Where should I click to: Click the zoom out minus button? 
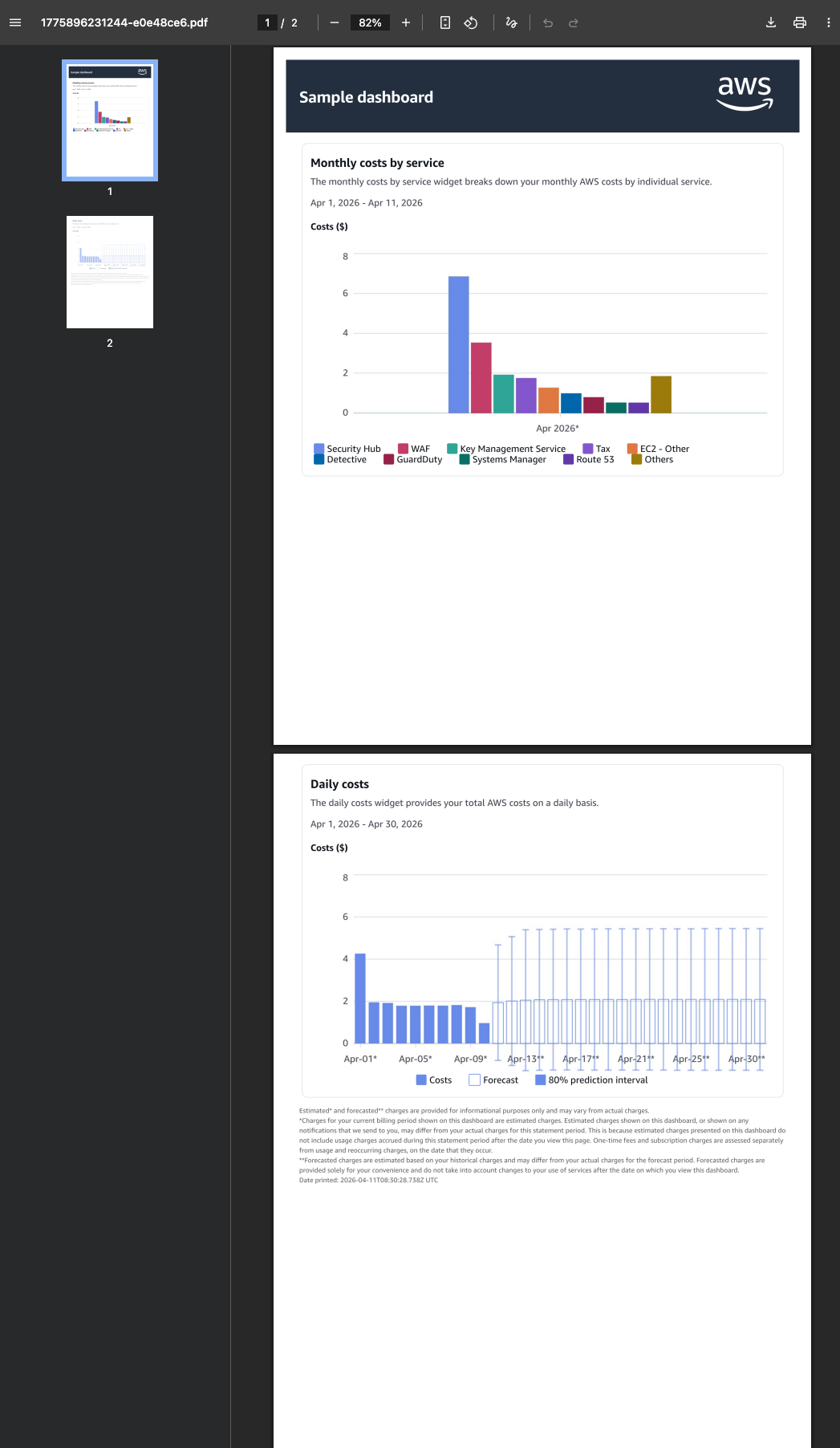pos(335,22)
